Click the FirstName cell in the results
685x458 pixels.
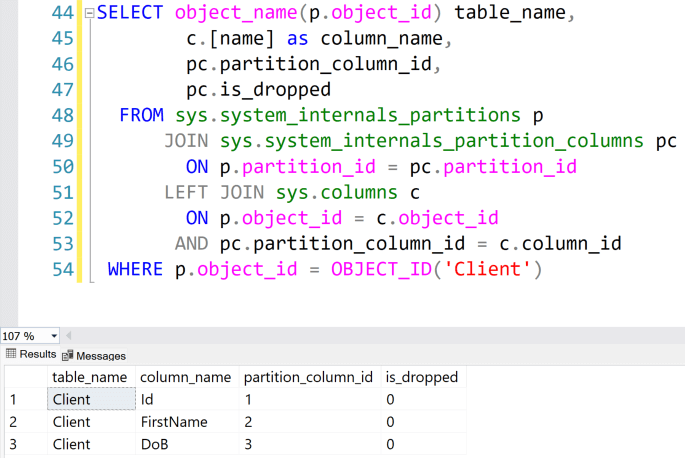click(174, 421)
